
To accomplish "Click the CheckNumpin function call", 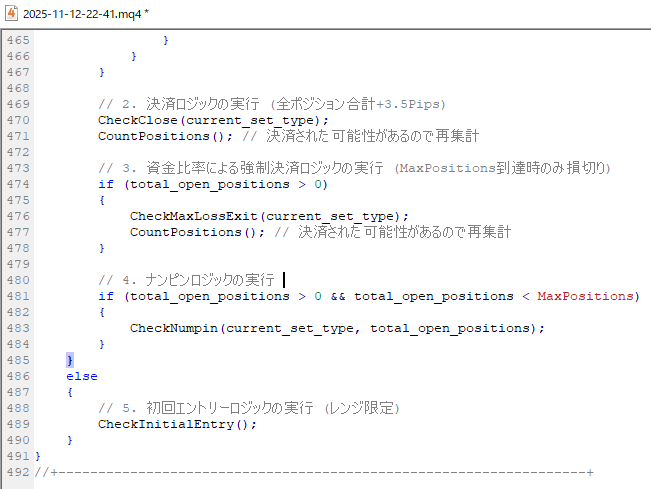I will click(174, 328).
